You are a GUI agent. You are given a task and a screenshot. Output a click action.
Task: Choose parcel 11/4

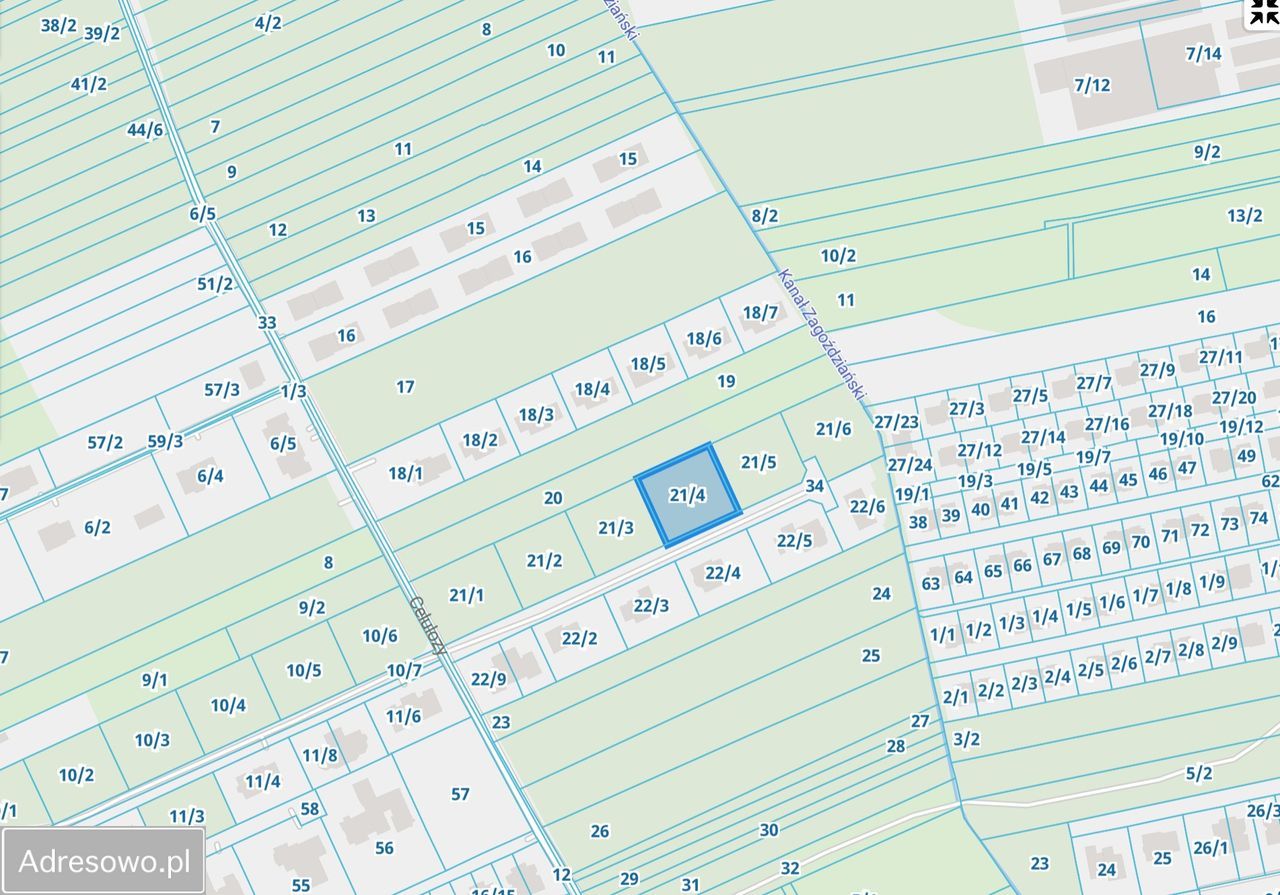click(262, 781)
